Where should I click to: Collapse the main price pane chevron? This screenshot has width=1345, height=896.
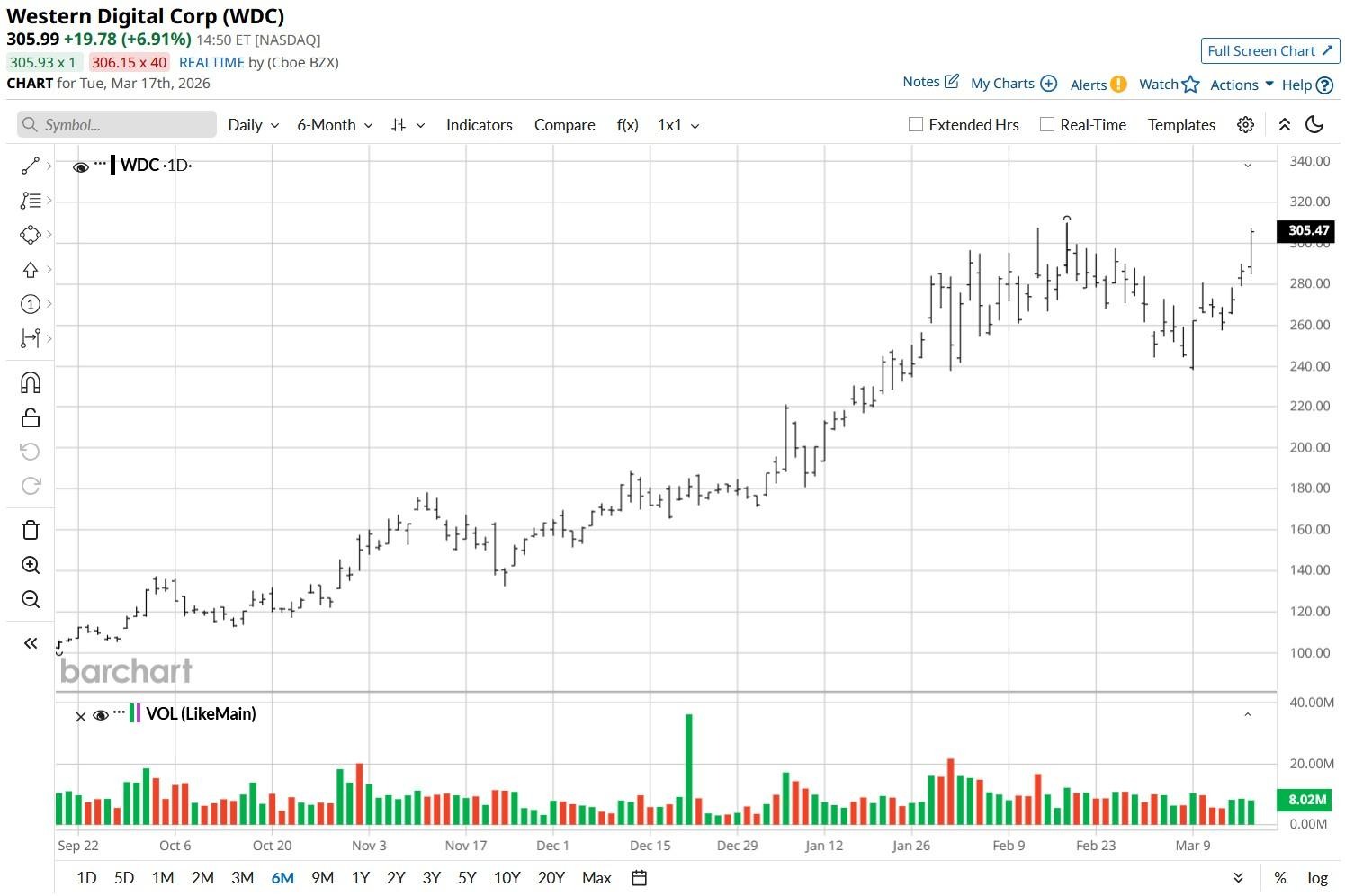point(1248,166)
